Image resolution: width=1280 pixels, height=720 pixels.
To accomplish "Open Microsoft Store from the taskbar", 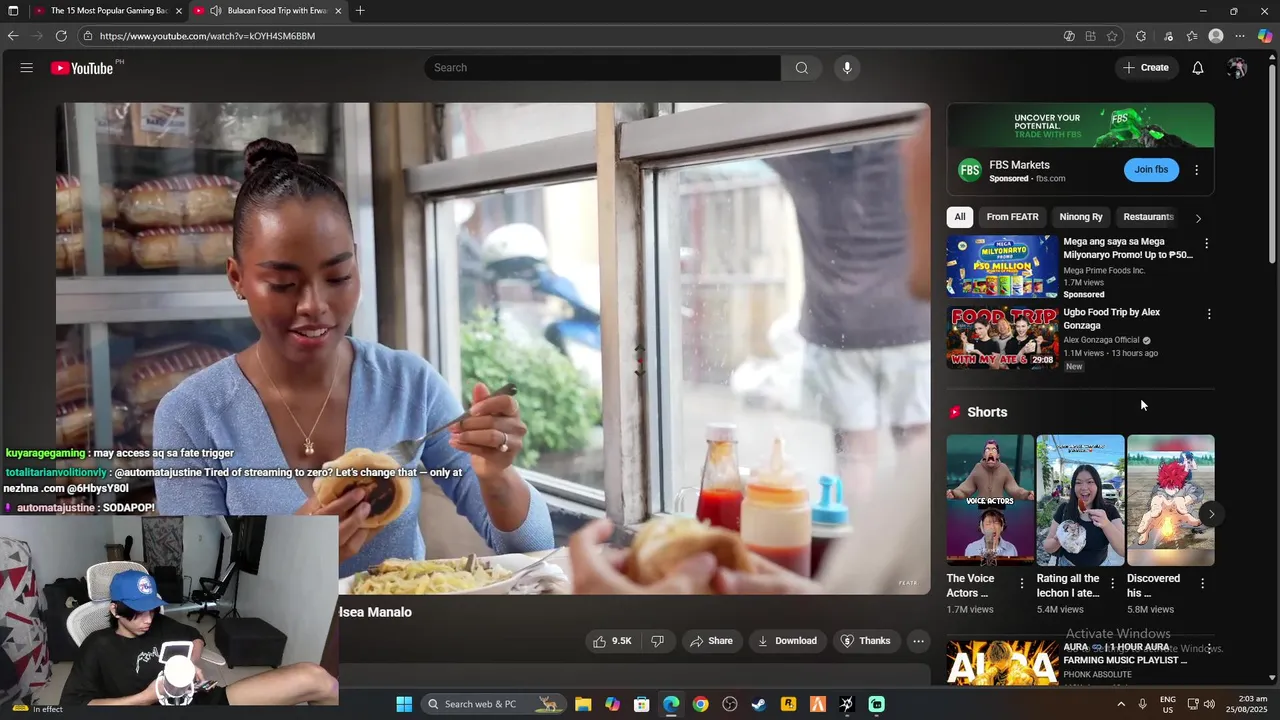I will pyautogui.click(x=642, y=704).
